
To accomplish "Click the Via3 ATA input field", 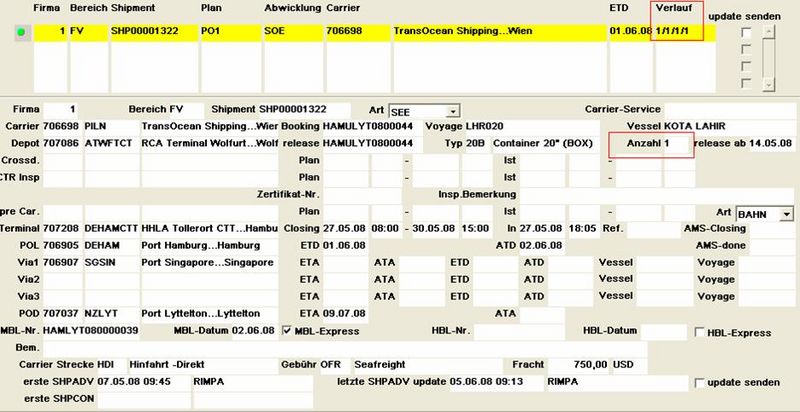I will click(421, 296).
